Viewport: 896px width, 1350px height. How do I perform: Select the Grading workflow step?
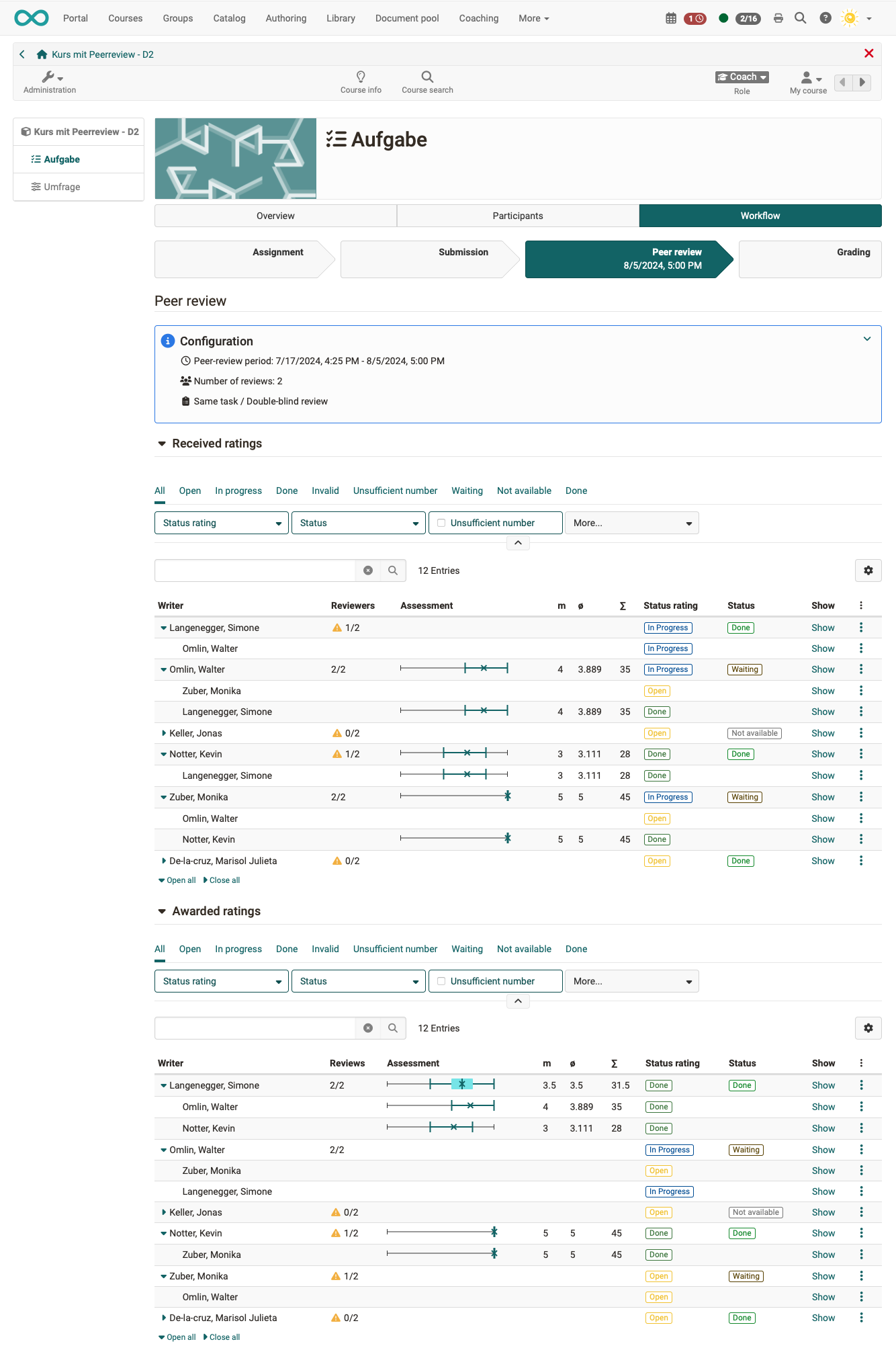click(x=810, y=259)
